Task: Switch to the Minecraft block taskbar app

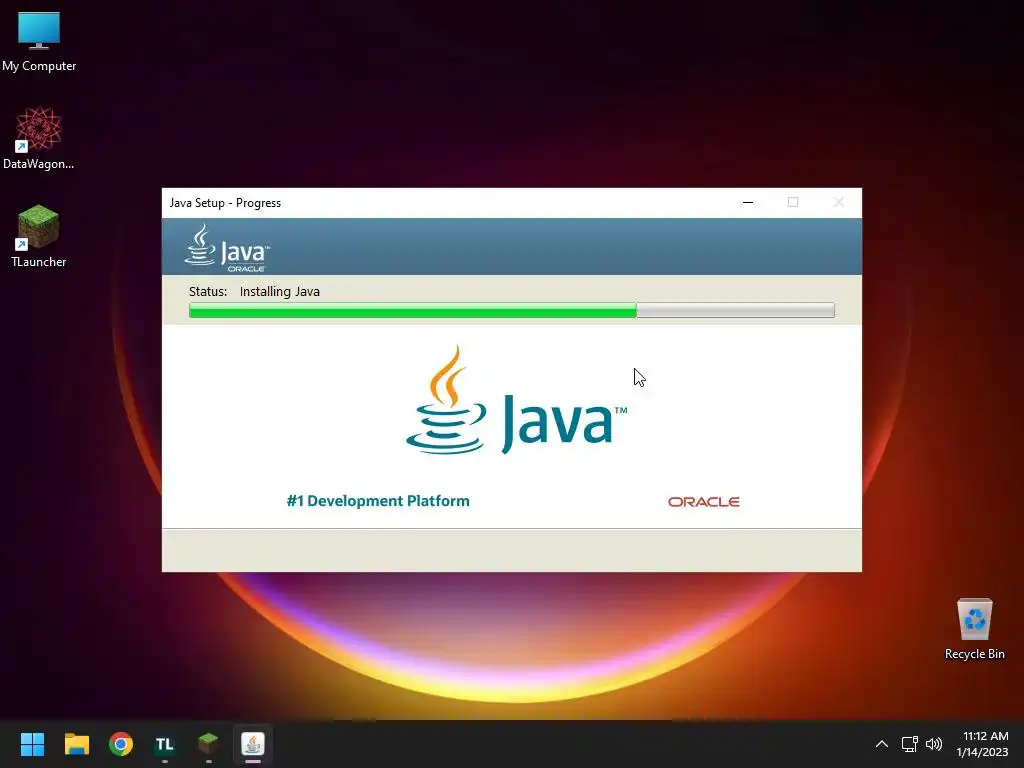Action: tap(208, 744)
